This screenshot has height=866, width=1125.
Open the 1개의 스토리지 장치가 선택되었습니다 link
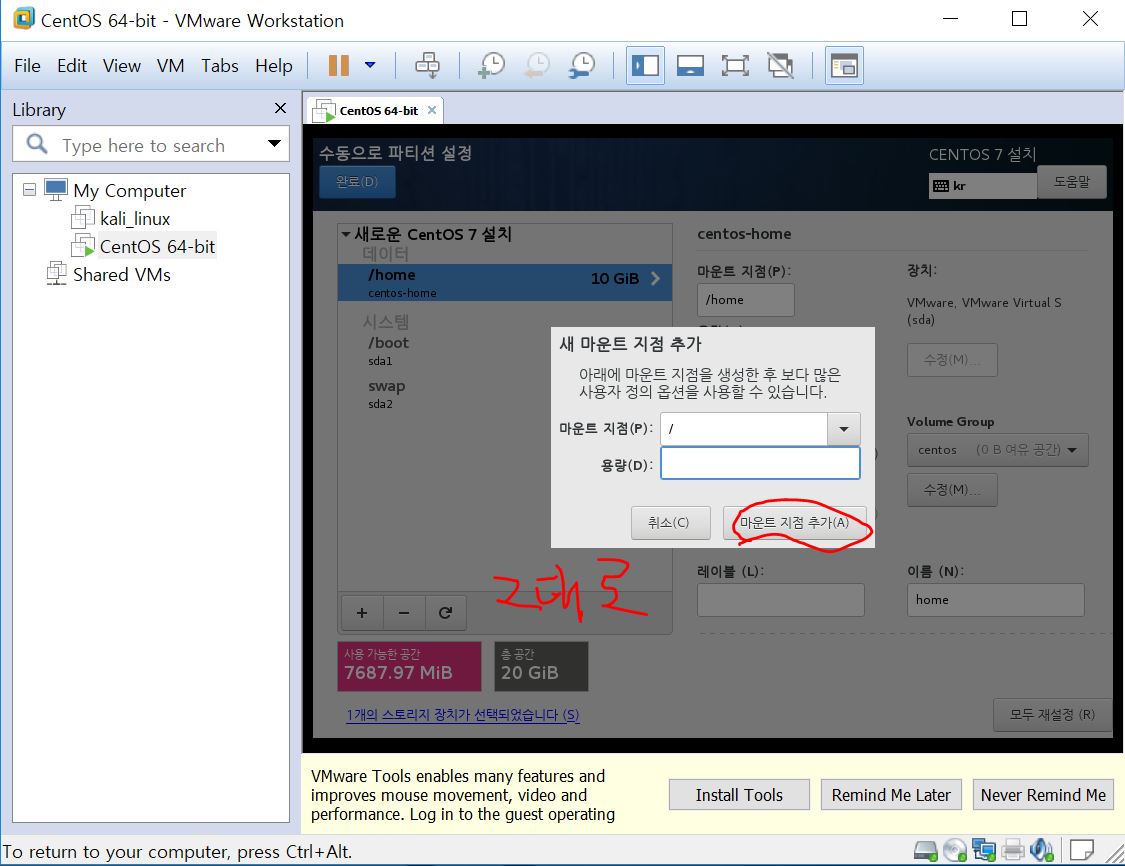click(462, 715)
